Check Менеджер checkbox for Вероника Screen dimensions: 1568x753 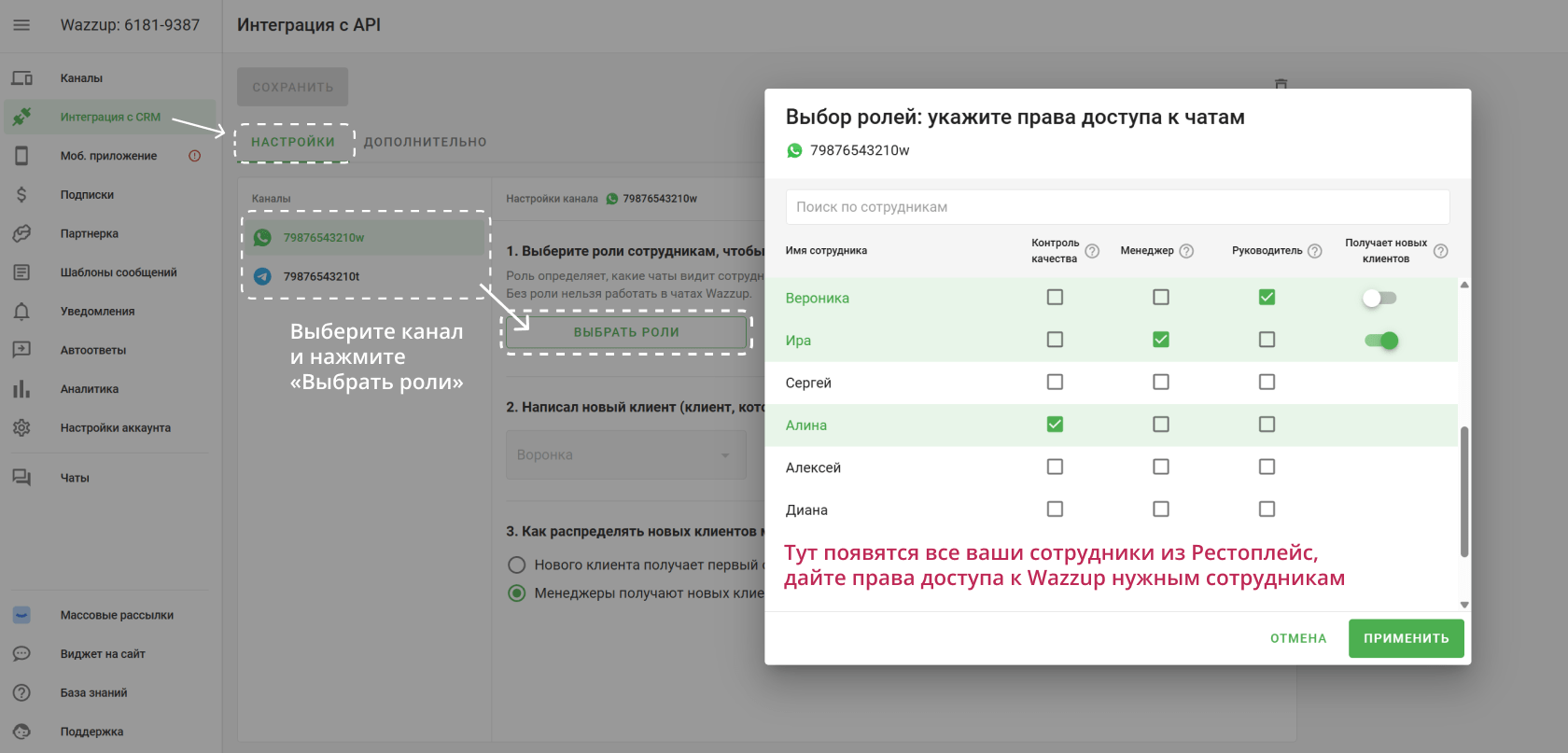pos(1161,297)
